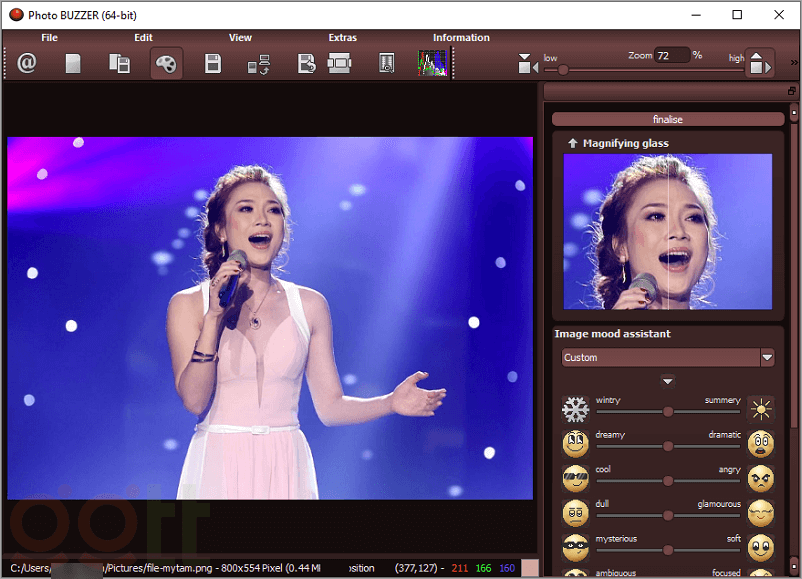The height and width of the screenshot is (579, 802).
Task: Open the File menu
Action: tap(50, 38)
